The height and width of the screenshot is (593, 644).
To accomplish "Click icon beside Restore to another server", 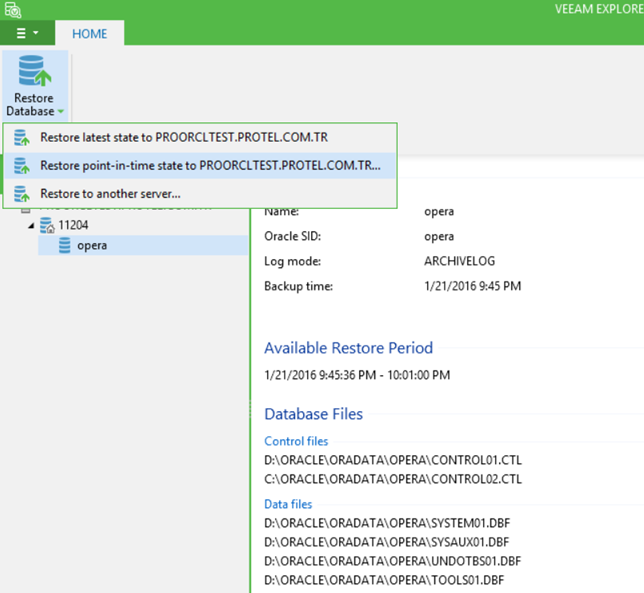I will point(22,194).
